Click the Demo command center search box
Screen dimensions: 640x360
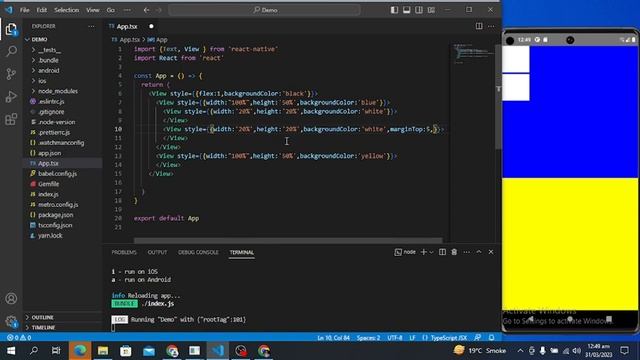click(x=264, y=10)
